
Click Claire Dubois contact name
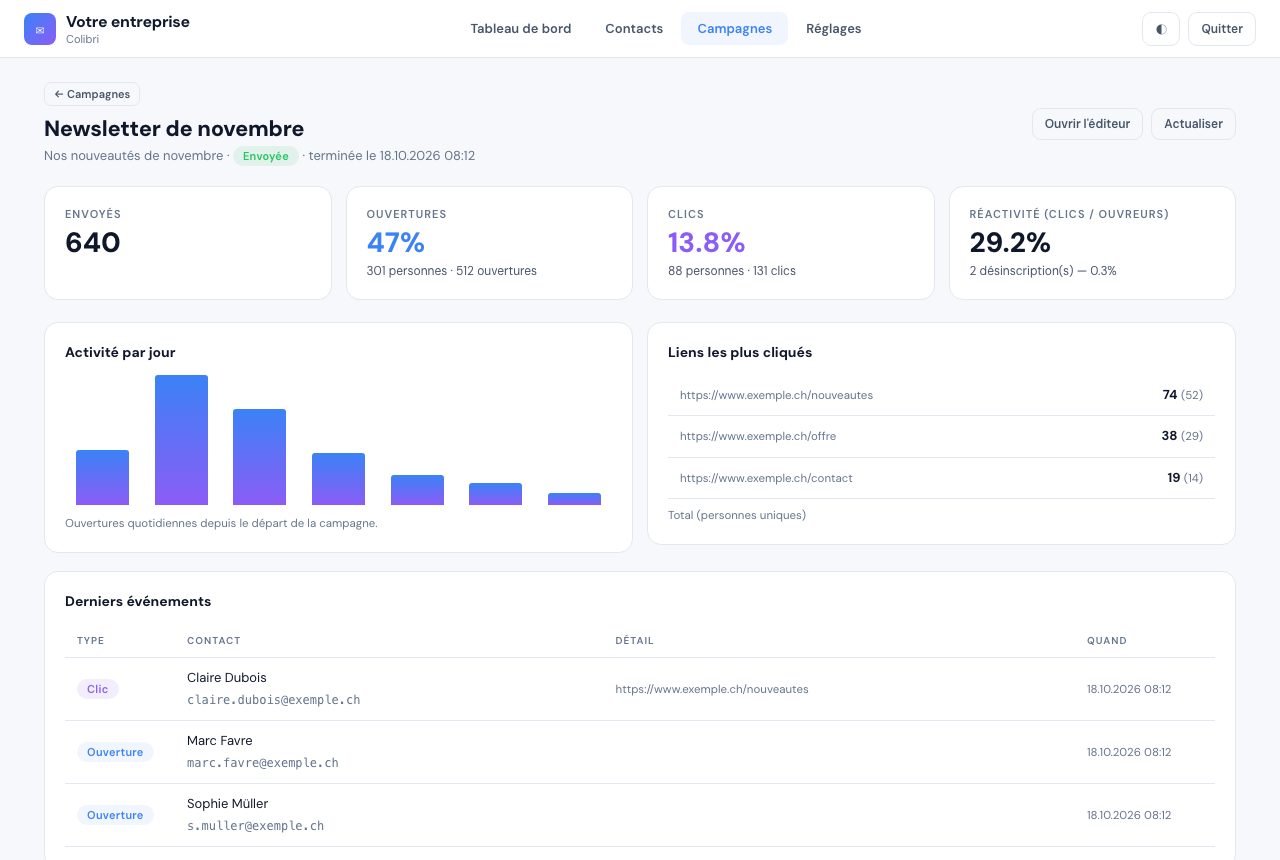pos(227,678)
